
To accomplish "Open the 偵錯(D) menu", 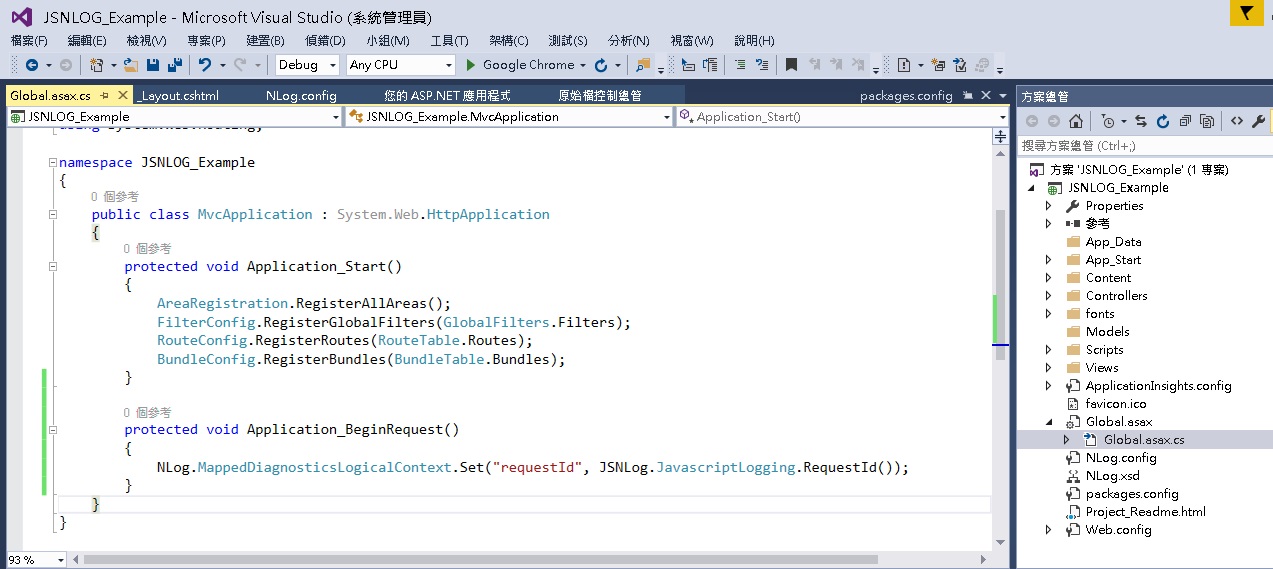I will click(325, 41).
